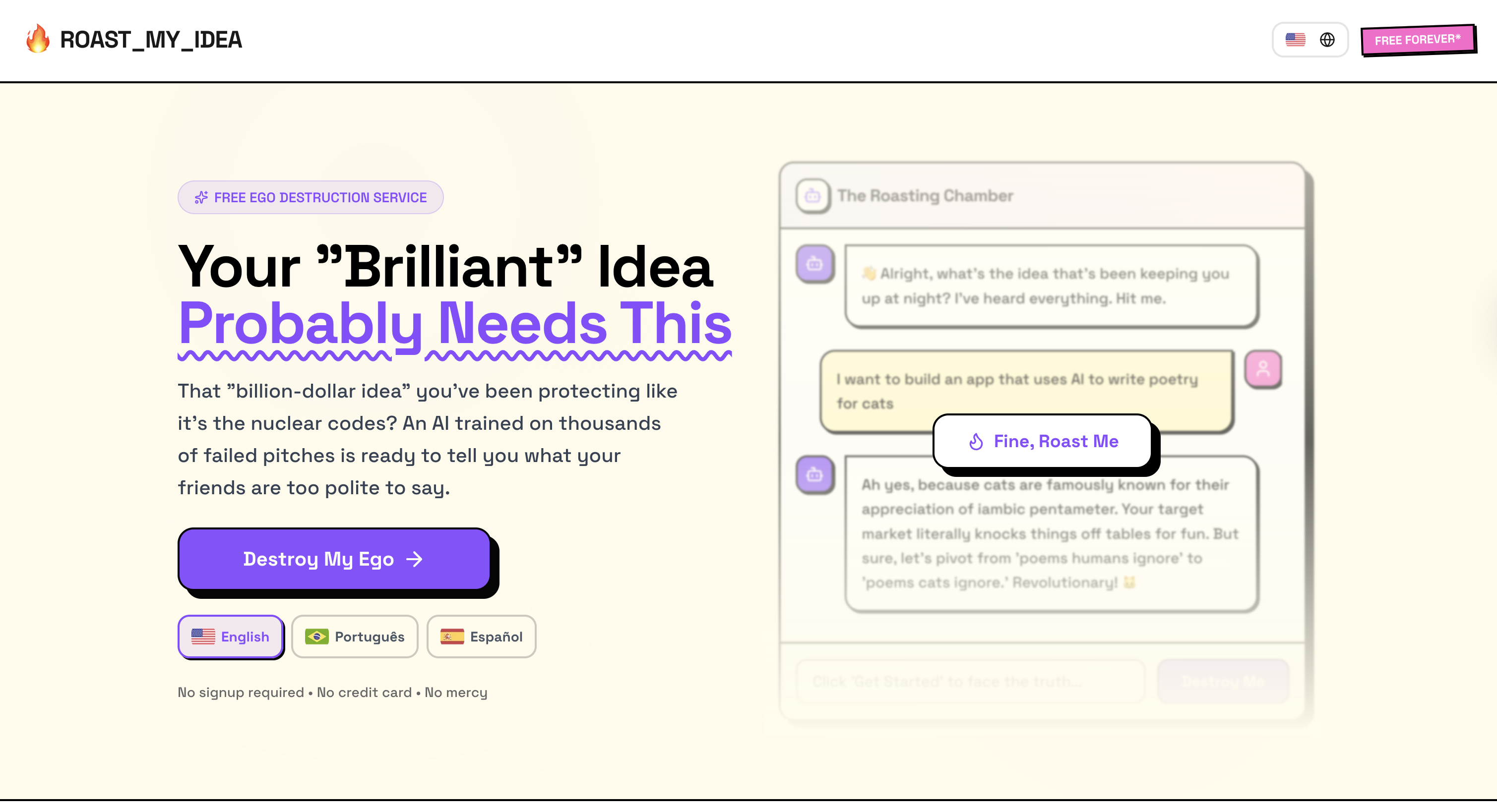Select the English language option
The image size is (1497, 812).
[x=230, y=637]
